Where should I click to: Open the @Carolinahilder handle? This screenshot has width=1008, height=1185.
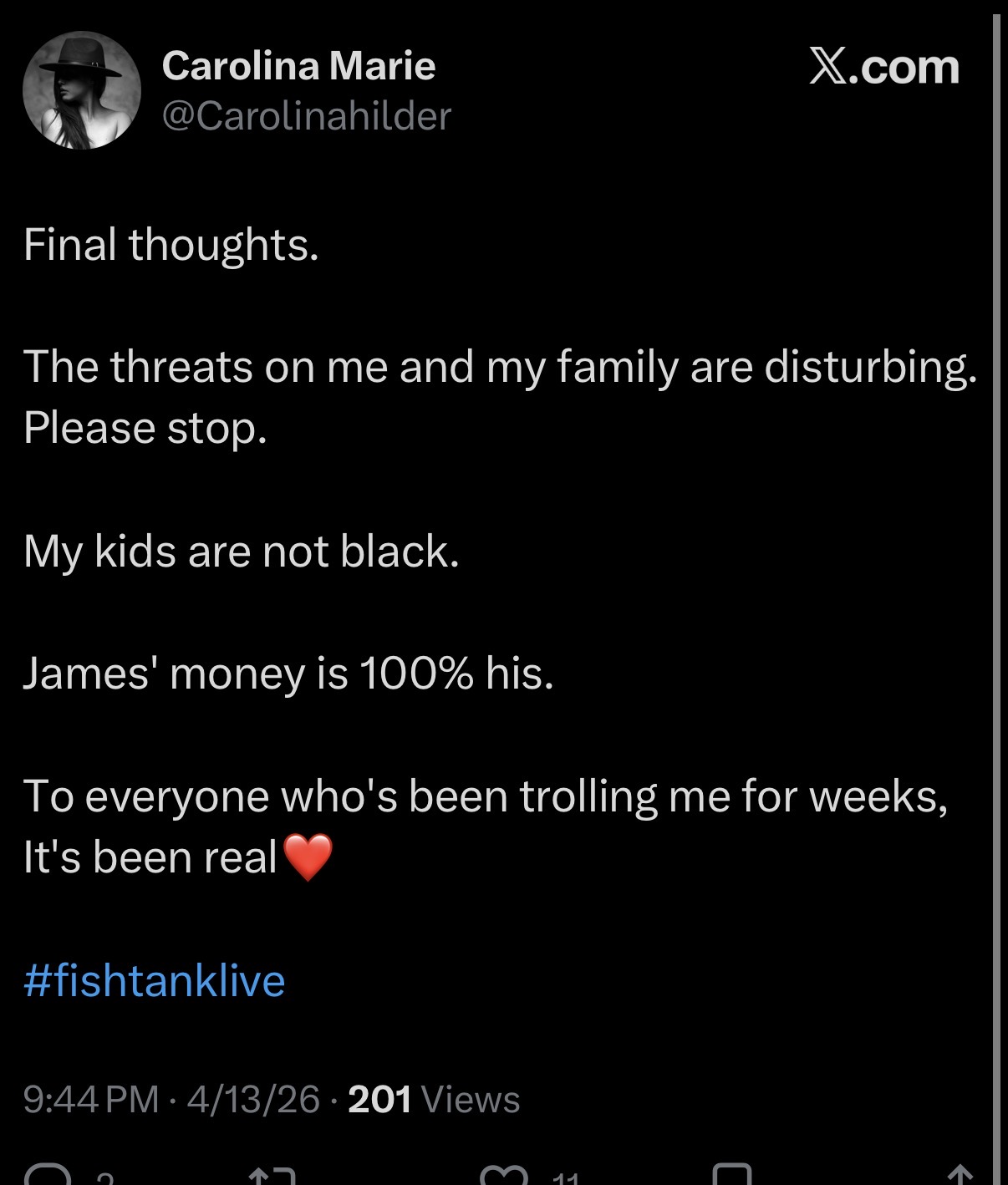(x=306, y=116)
